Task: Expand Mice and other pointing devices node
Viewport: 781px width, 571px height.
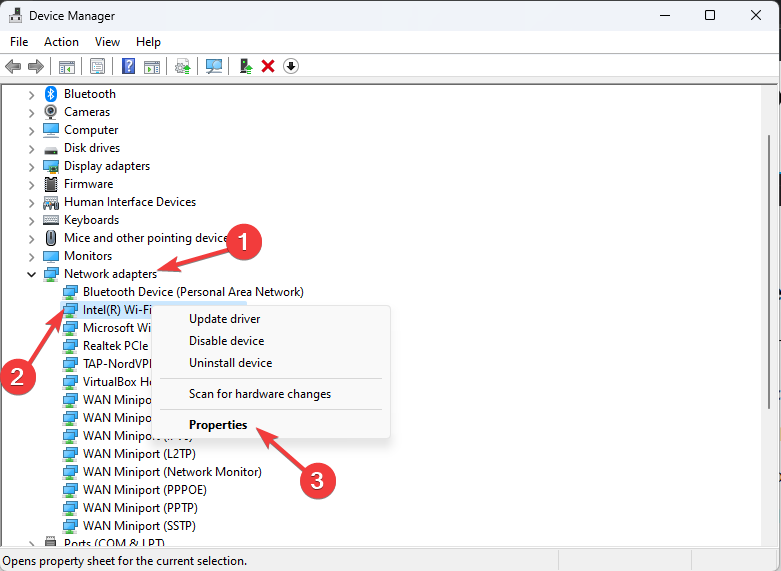Action: [x=31, y=238]
